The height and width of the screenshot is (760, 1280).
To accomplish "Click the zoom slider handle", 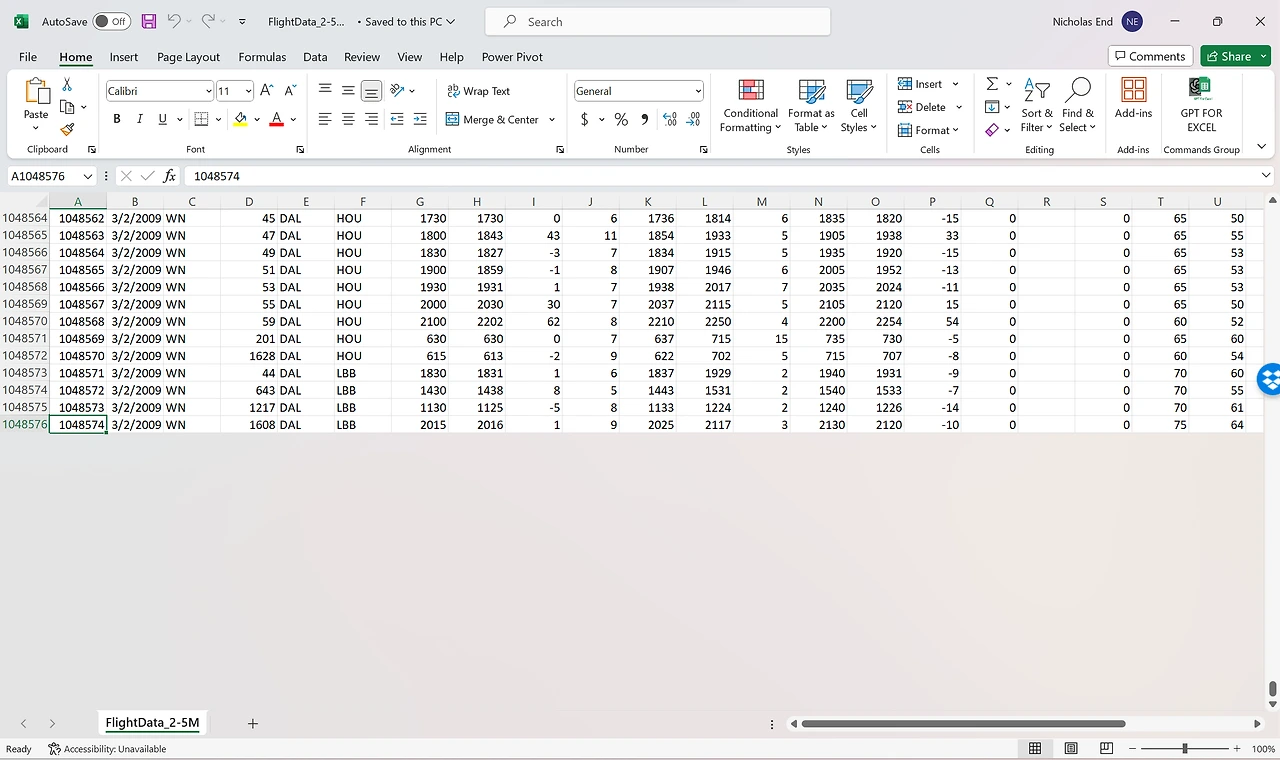I will point(1185,748).
